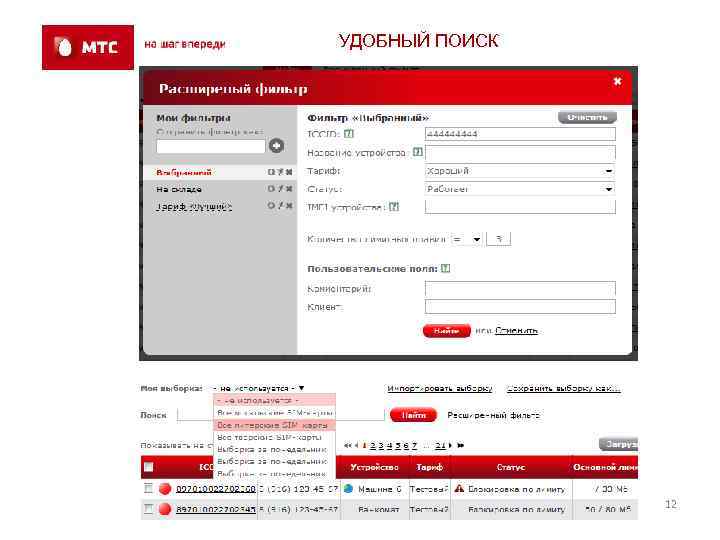Open the Статус dropdown showing 'Работает'
Screen dimensions: 720x540
520,189
